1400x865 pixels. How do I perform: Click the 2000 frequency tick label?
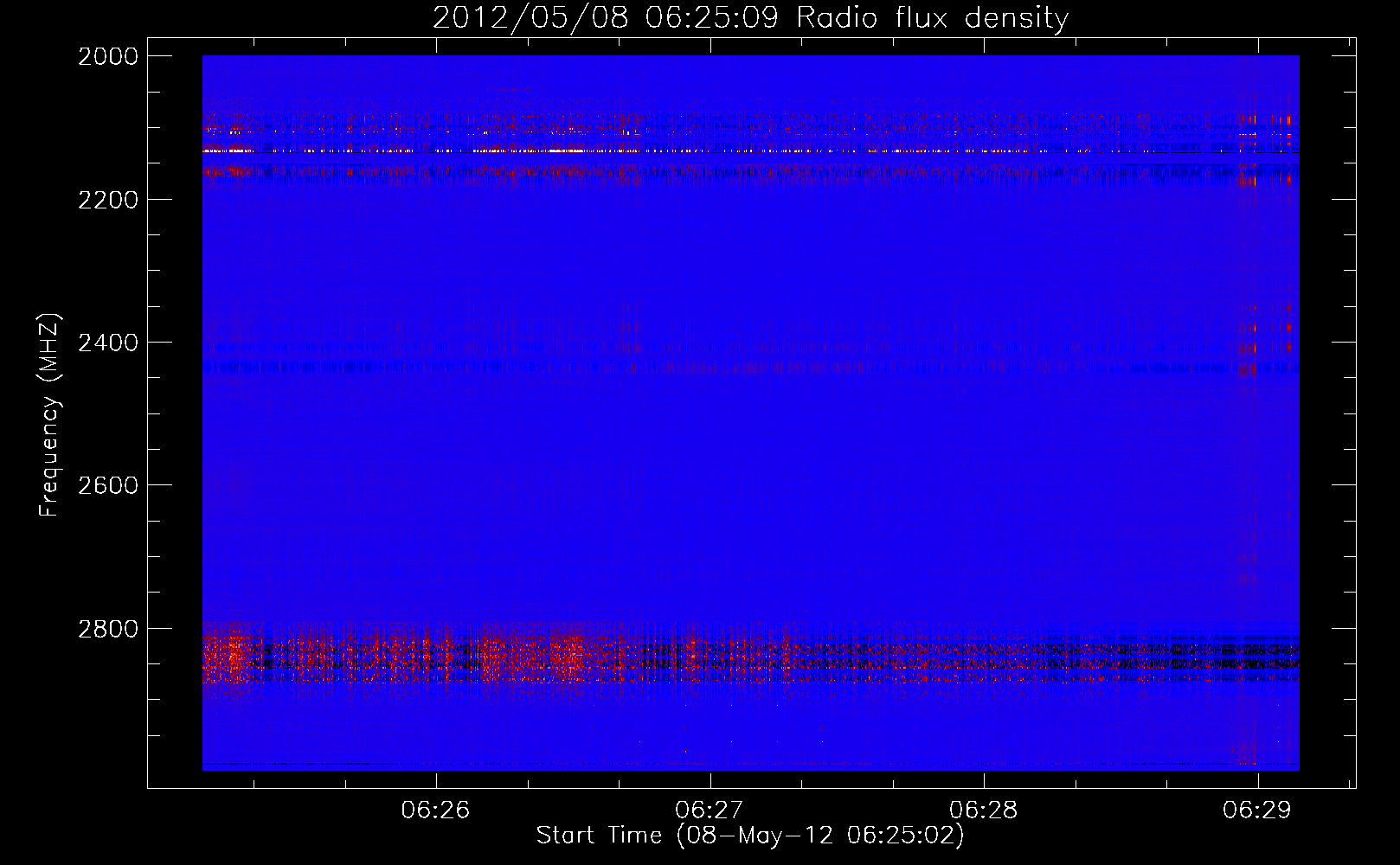[108, 56]
